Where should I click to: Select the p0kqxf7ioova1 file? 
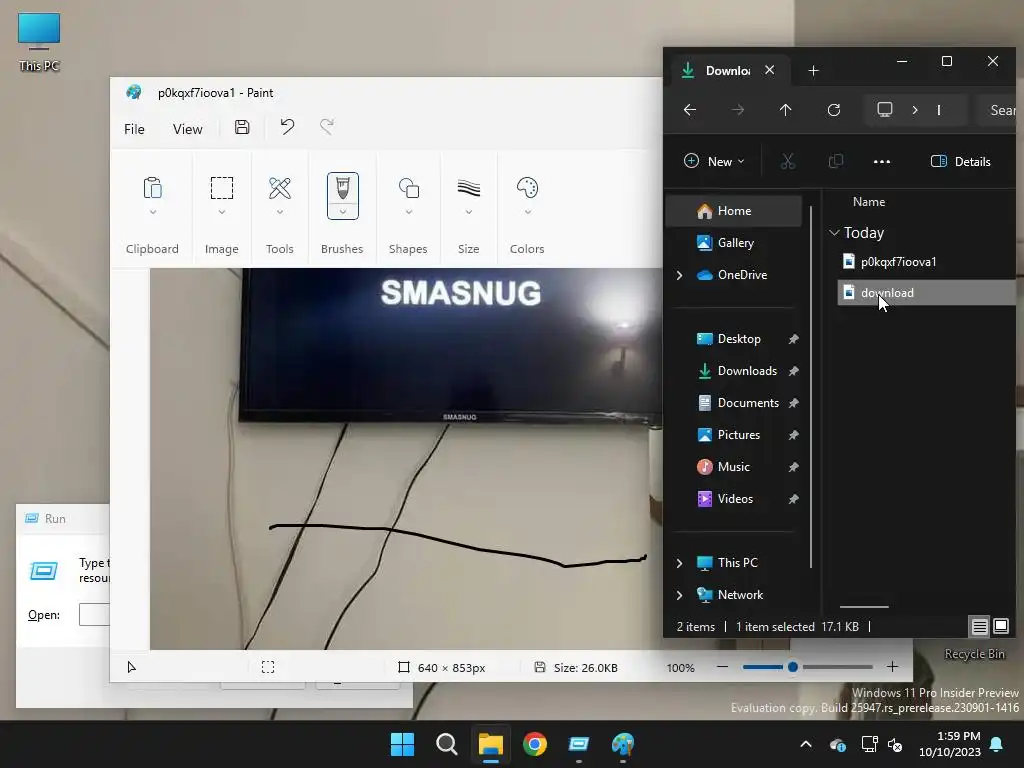[x=898, y=262]
